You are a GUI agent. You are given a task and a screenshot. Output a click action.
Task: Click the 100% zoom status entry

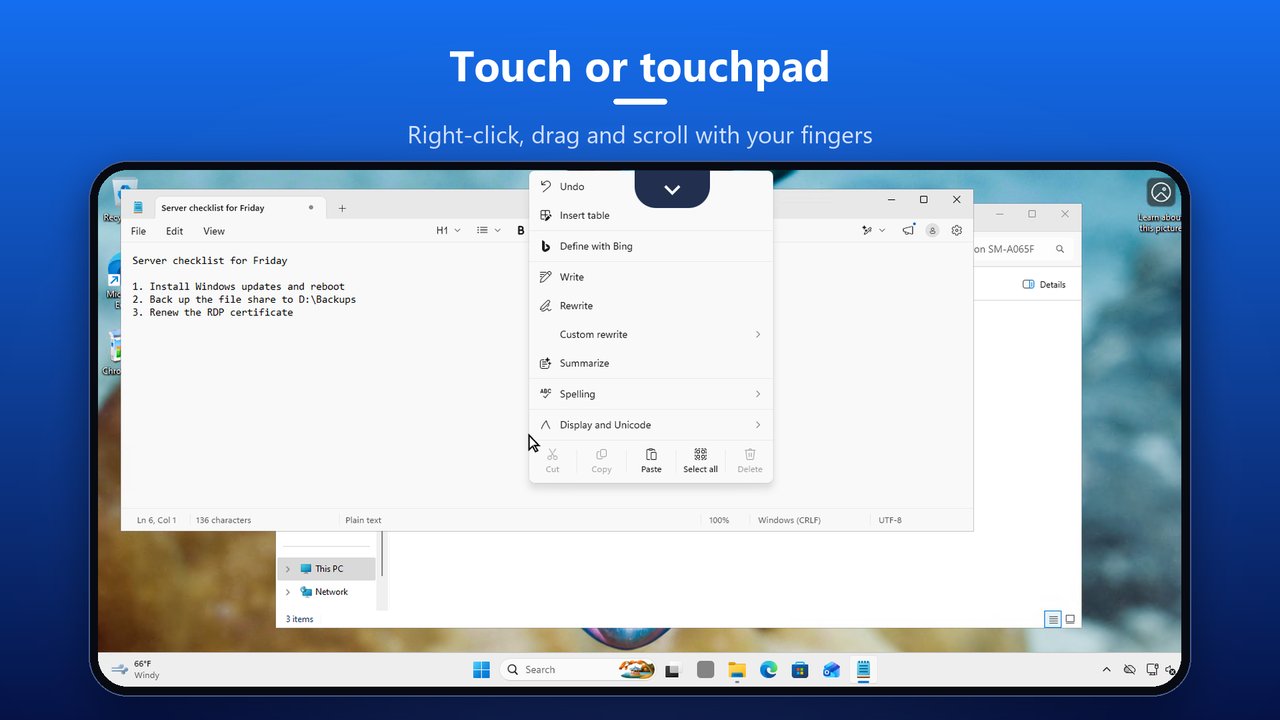click(719, 520)
